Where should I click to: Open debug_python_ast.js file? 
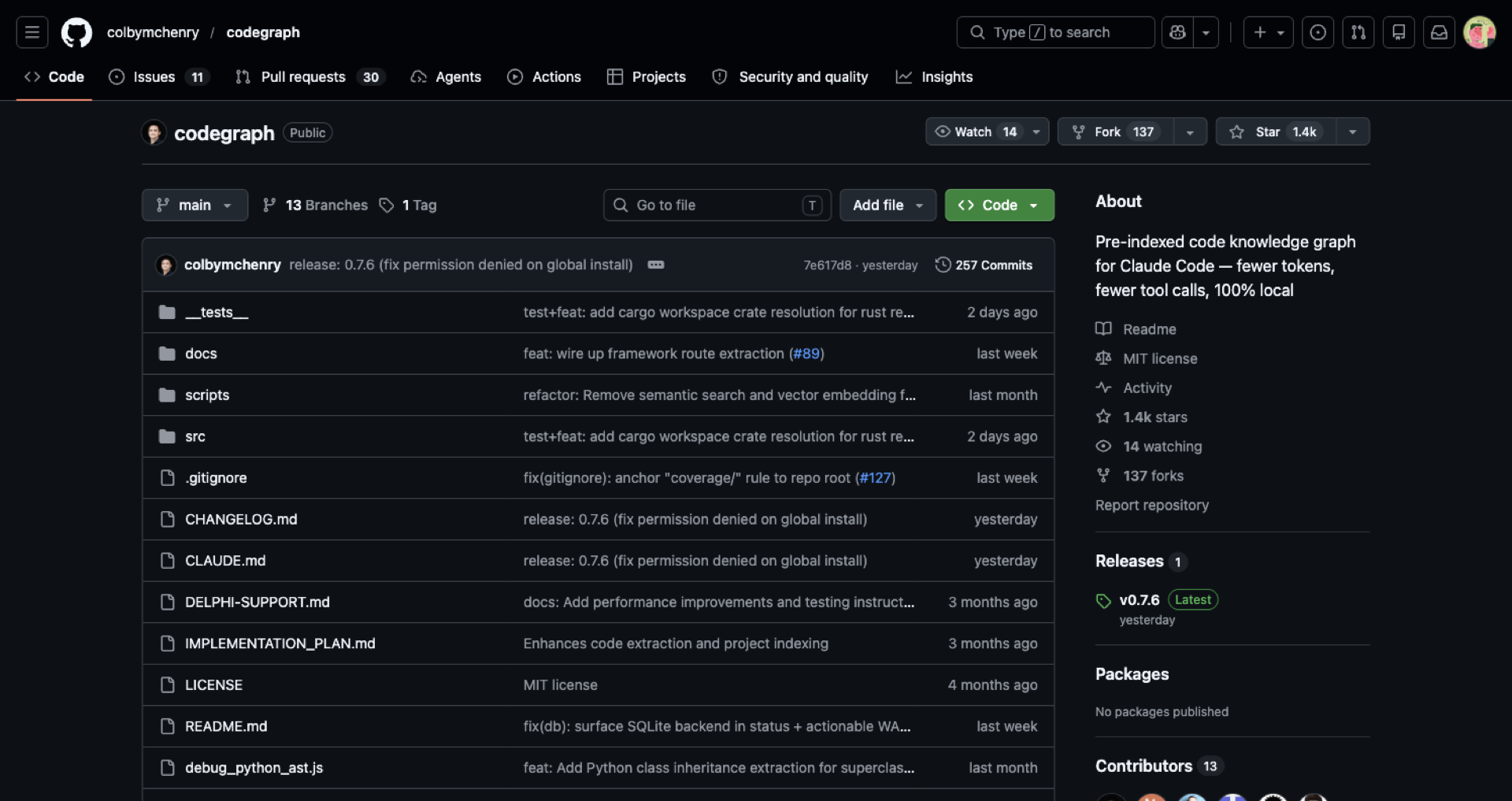[254, 768]
